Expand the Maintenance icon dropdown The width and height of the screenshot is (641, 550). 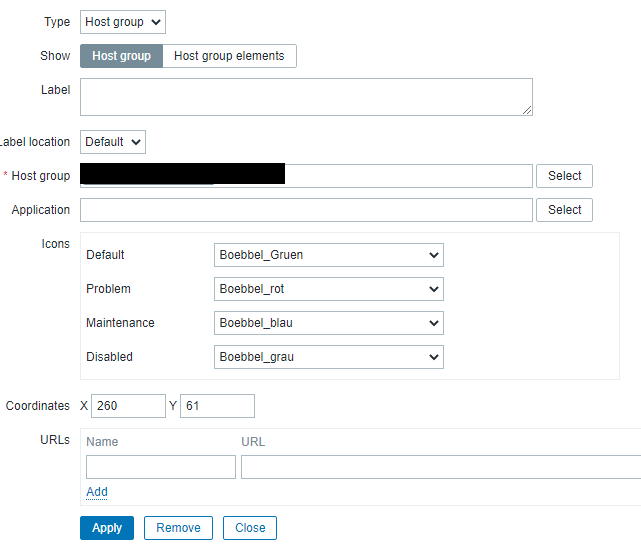click(x=329, y=323)
